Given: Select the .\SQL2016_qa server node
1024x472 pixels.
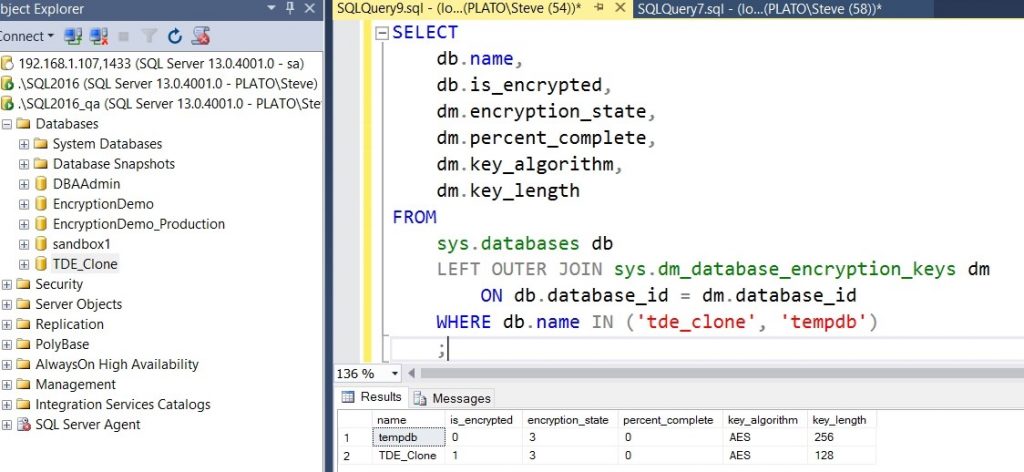Looking at the screenshot, I should (170, 104).
